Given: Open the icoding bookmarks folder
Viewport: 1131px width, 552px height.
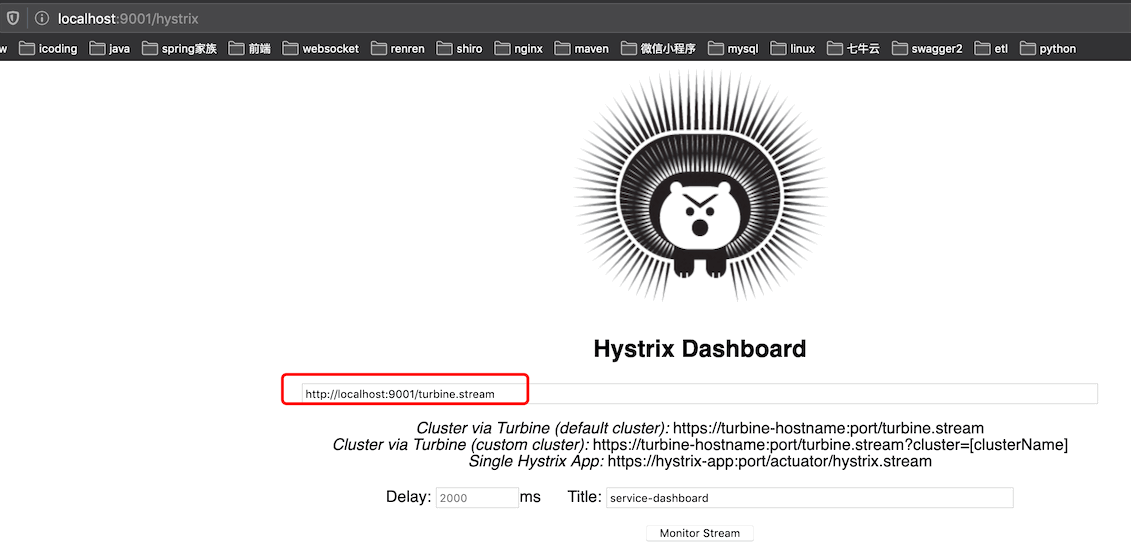Looking at the screenshot, I should click(48, 48).
